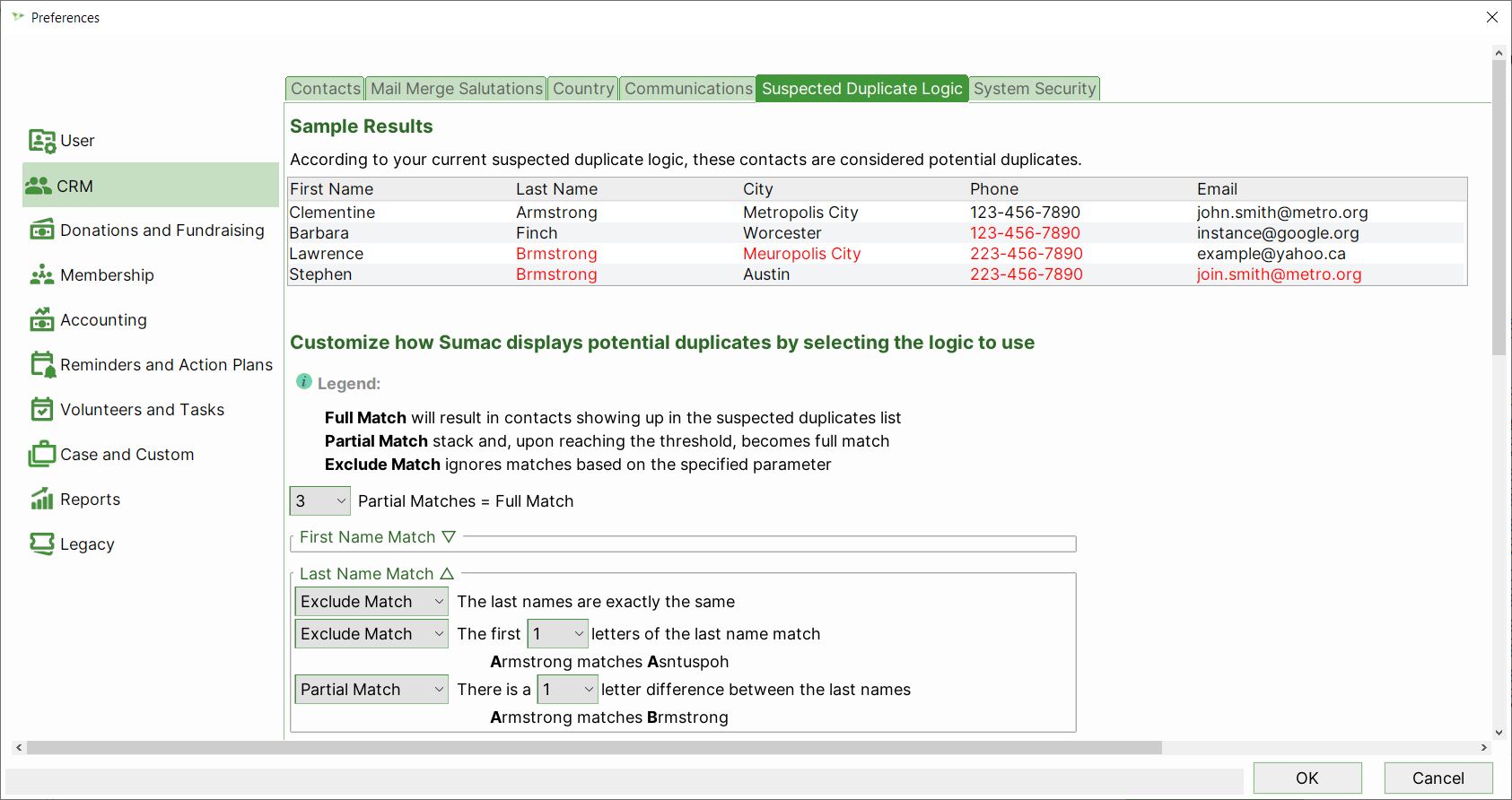
Task: Open the letter difference count dropdown
Action: [567, 690]
